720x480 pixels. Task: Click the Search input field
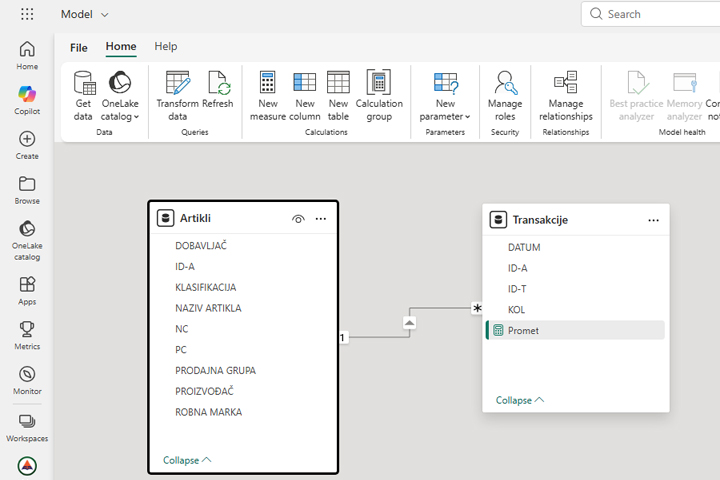655,14
